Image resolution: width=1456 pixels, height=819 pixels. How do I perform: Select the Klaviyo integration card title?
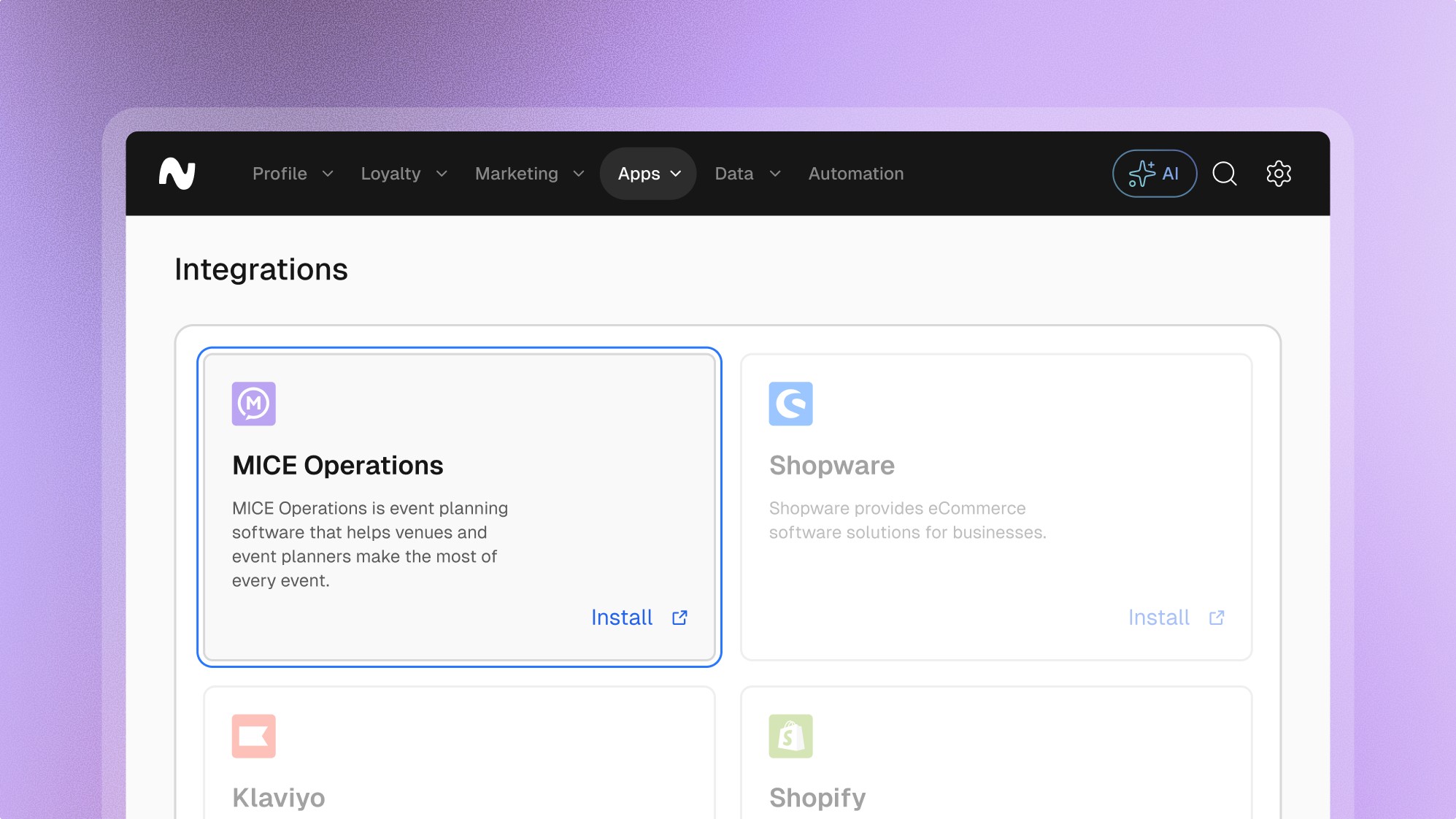[279, 797]
